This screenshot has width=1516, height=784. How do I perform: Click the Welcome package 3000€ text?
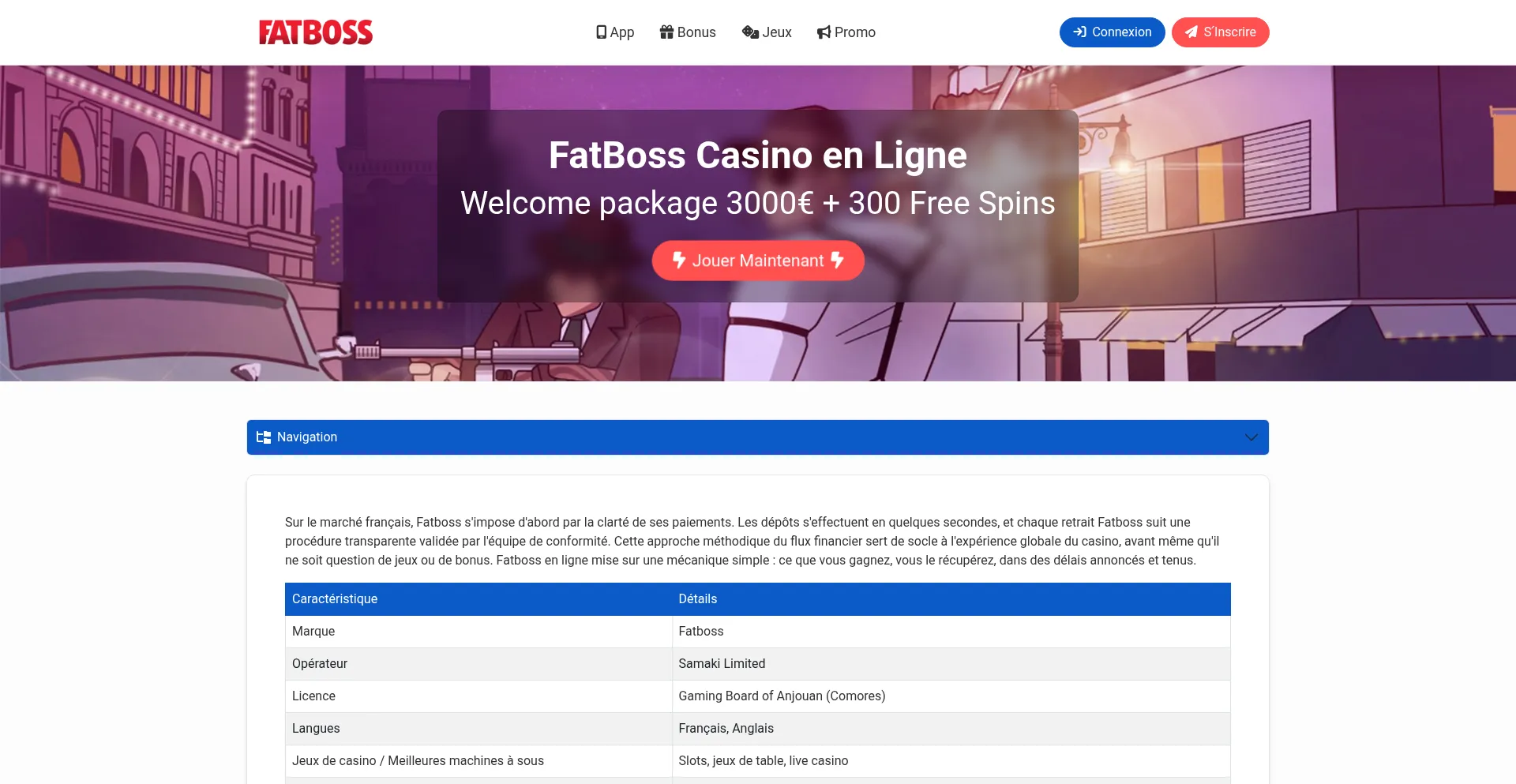click(x=758, y=203)
